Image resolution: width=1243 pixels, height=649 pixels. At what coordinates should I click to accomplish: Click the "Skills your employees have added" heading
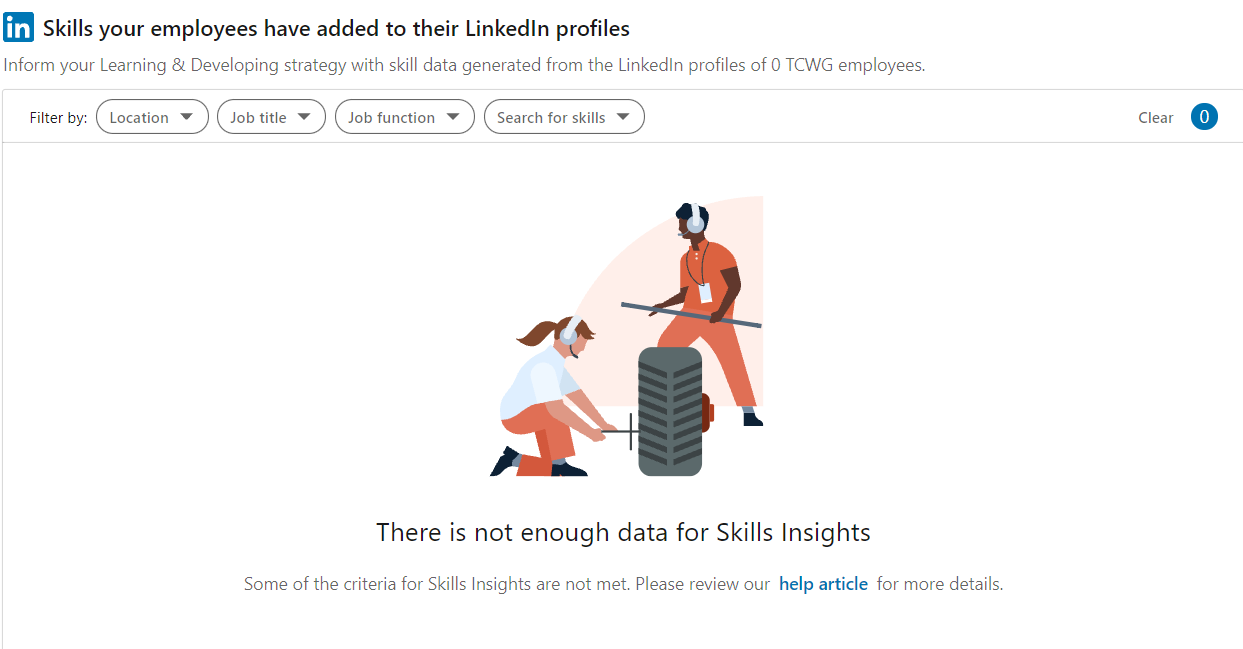pyautogui.click(x=336, y=28)
